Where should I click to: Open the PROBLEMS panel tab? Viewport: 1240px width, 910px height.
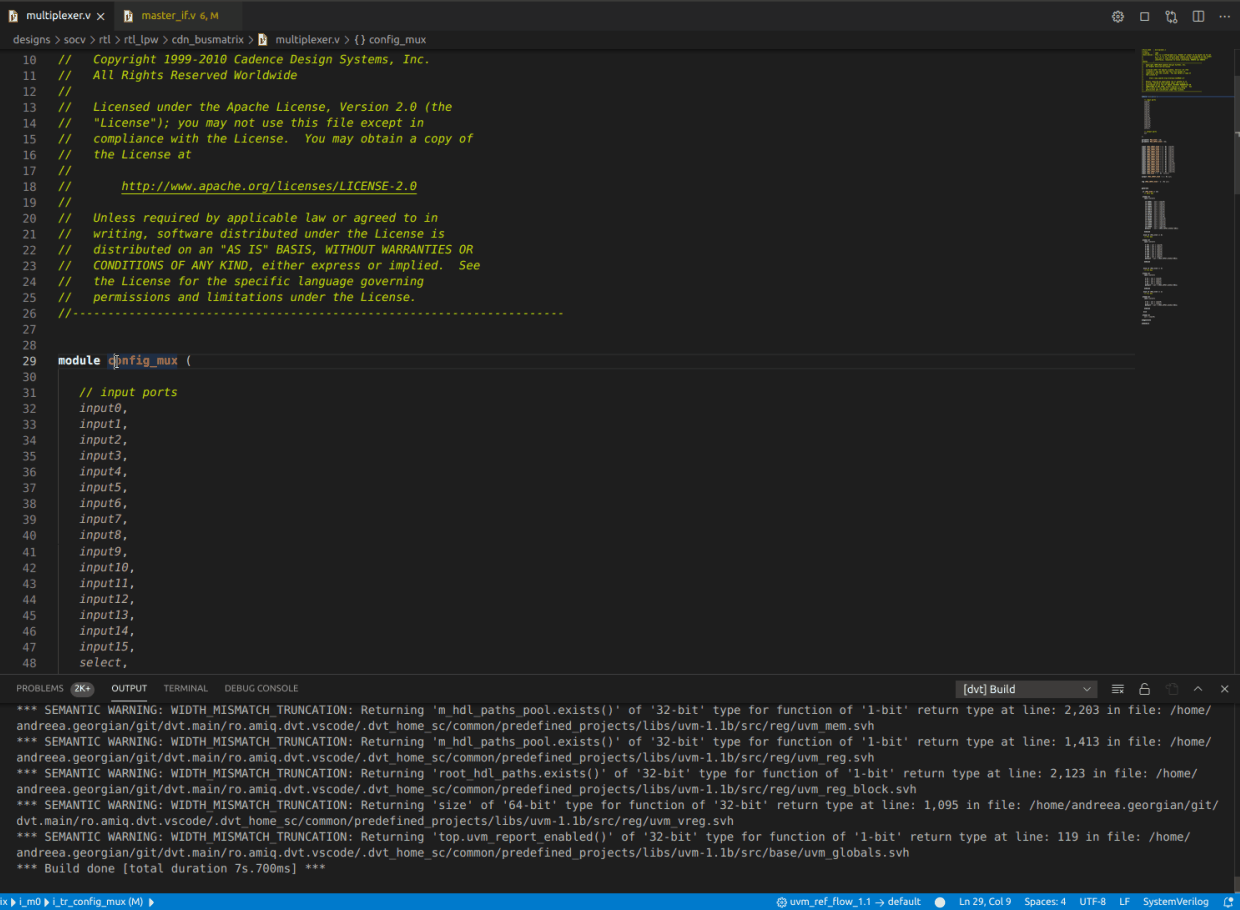40,688
